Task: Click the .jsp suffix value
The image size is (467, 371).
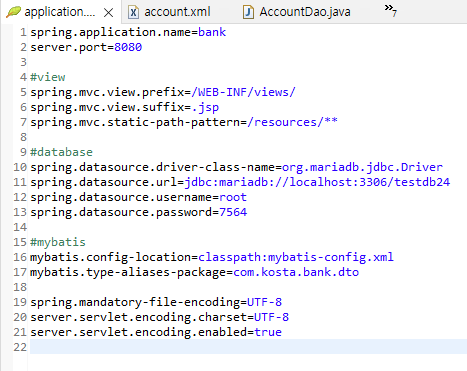Action: (x=205, y=107)
